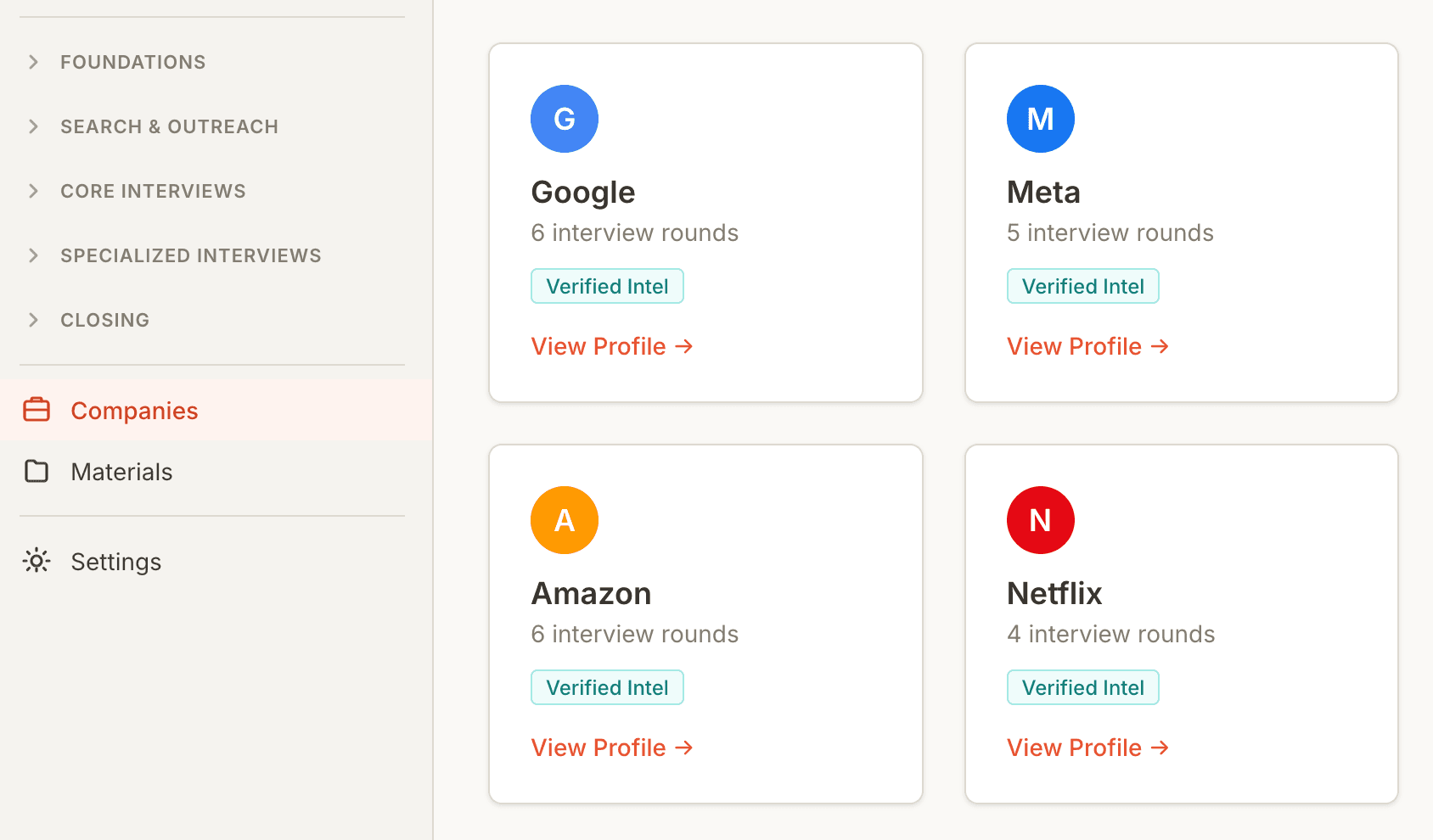This screenshot has height=840, width=1433.
Task: Click the orange Amazon A avatar
Action: [x=565, y=520]
